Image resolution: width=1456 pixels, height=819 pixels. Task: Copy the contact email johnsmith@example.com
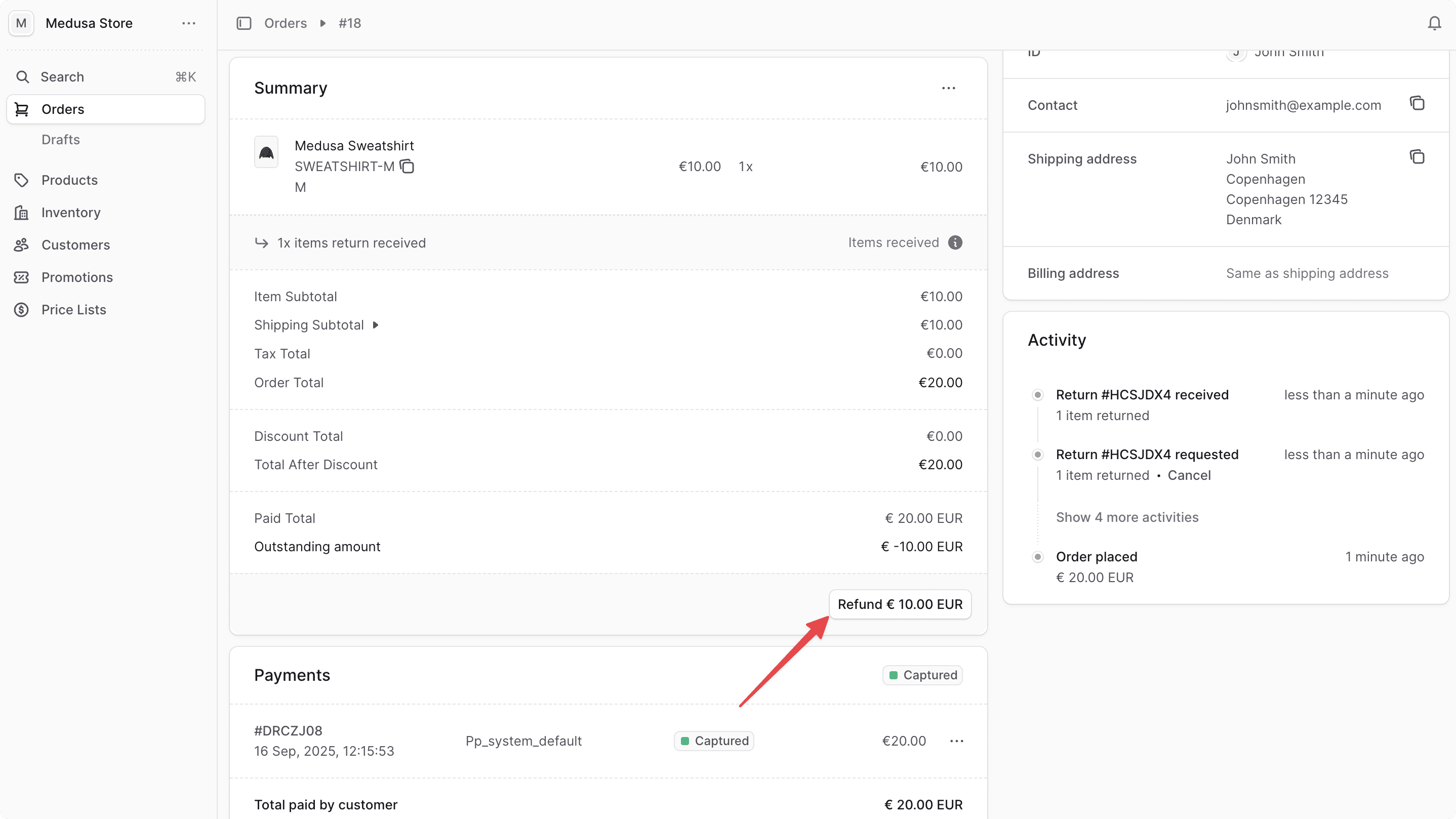(x=1417, y=103)
